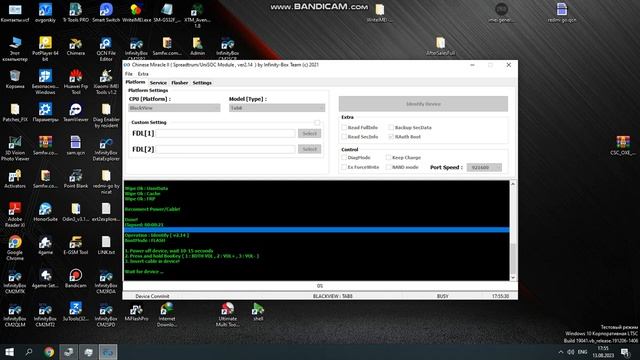Click Select button for FDL[1]

point(309,133)
